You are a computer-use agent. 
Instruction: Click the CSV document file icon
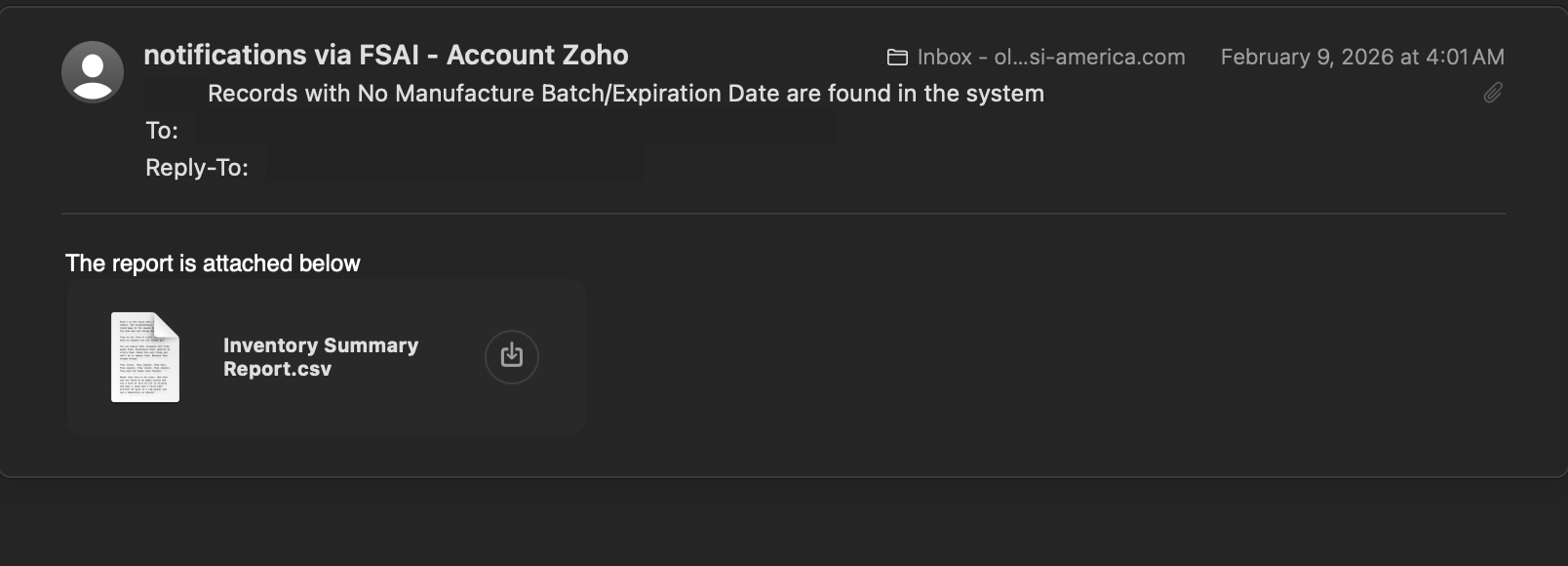(x=145, y=357)
